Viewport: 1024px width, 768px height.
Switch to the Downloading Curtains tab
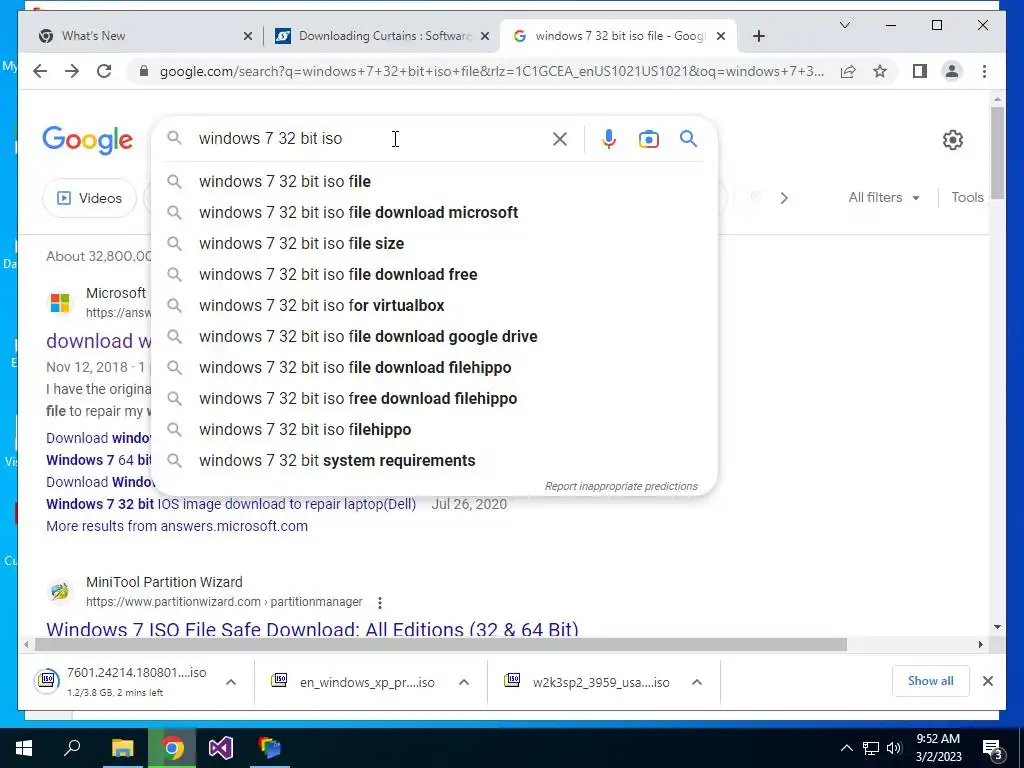tap(382, 36)
